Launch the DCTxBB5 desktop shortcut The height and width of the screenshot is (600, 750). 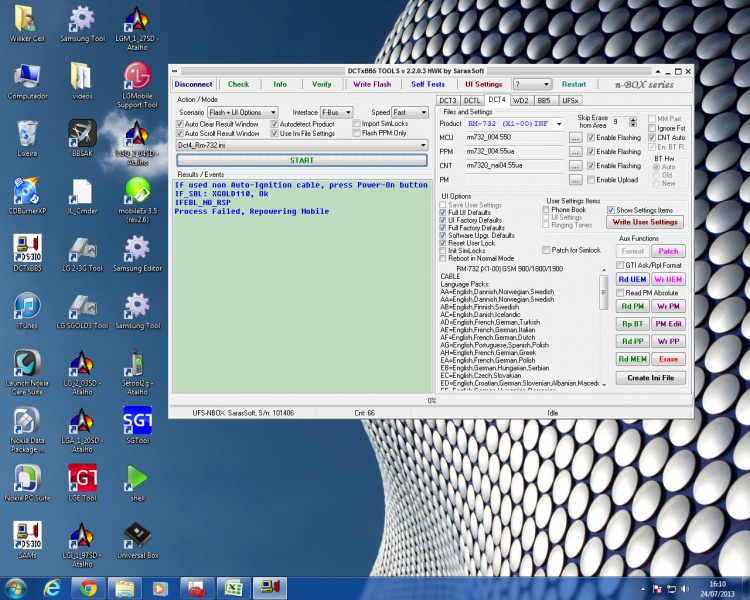27,254
